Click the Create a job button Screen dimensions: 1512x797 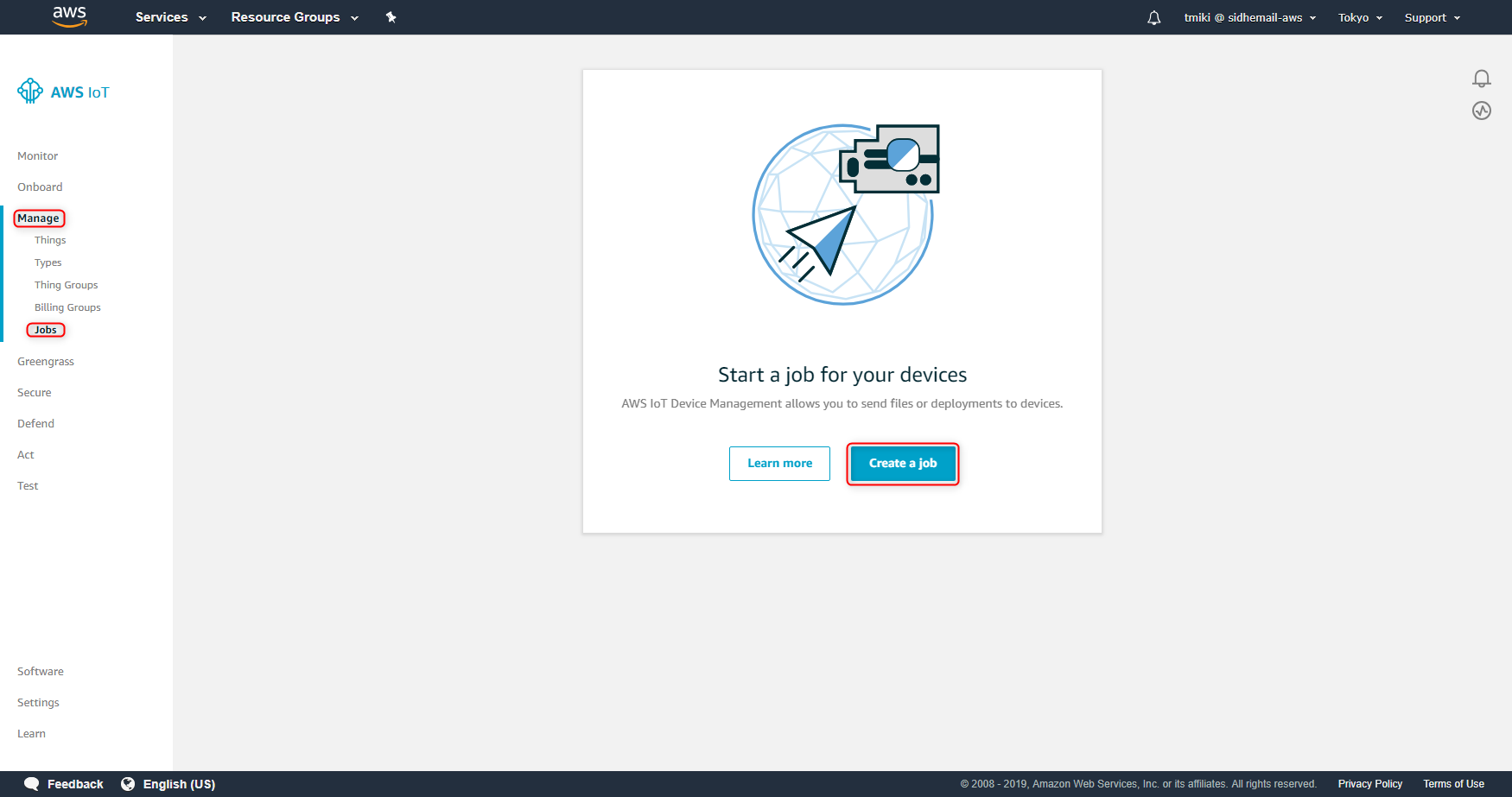pyautogui.click(x=903, y=464)
